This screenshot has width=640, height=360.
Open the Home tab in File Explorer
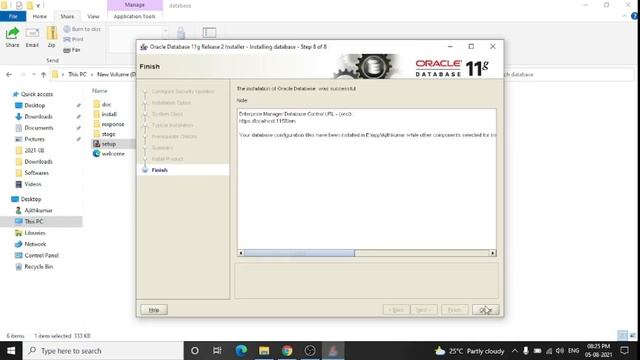coord(40,16)
